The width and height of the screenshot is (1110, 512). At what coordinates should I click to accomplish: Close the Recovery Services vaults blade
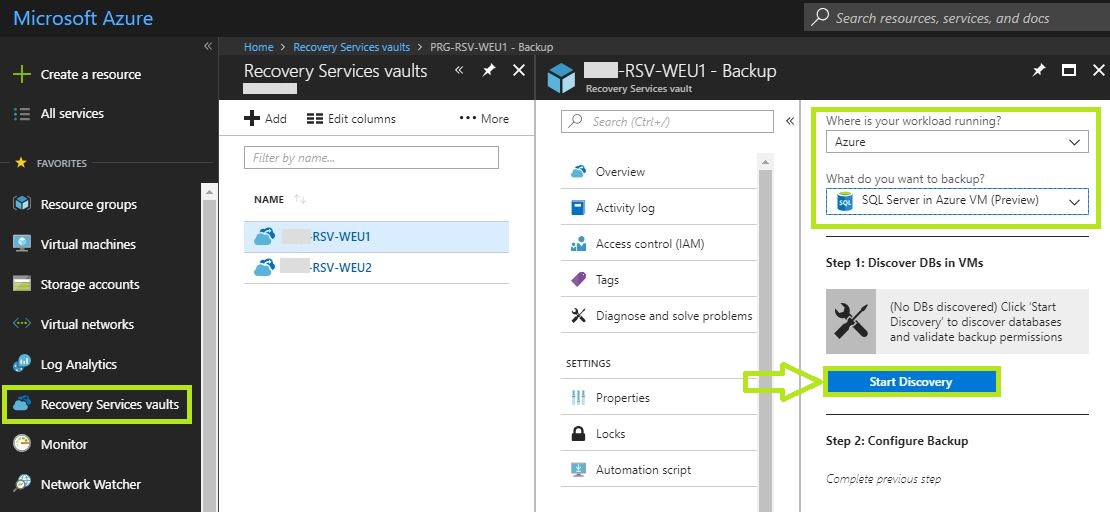pos(519,70)
